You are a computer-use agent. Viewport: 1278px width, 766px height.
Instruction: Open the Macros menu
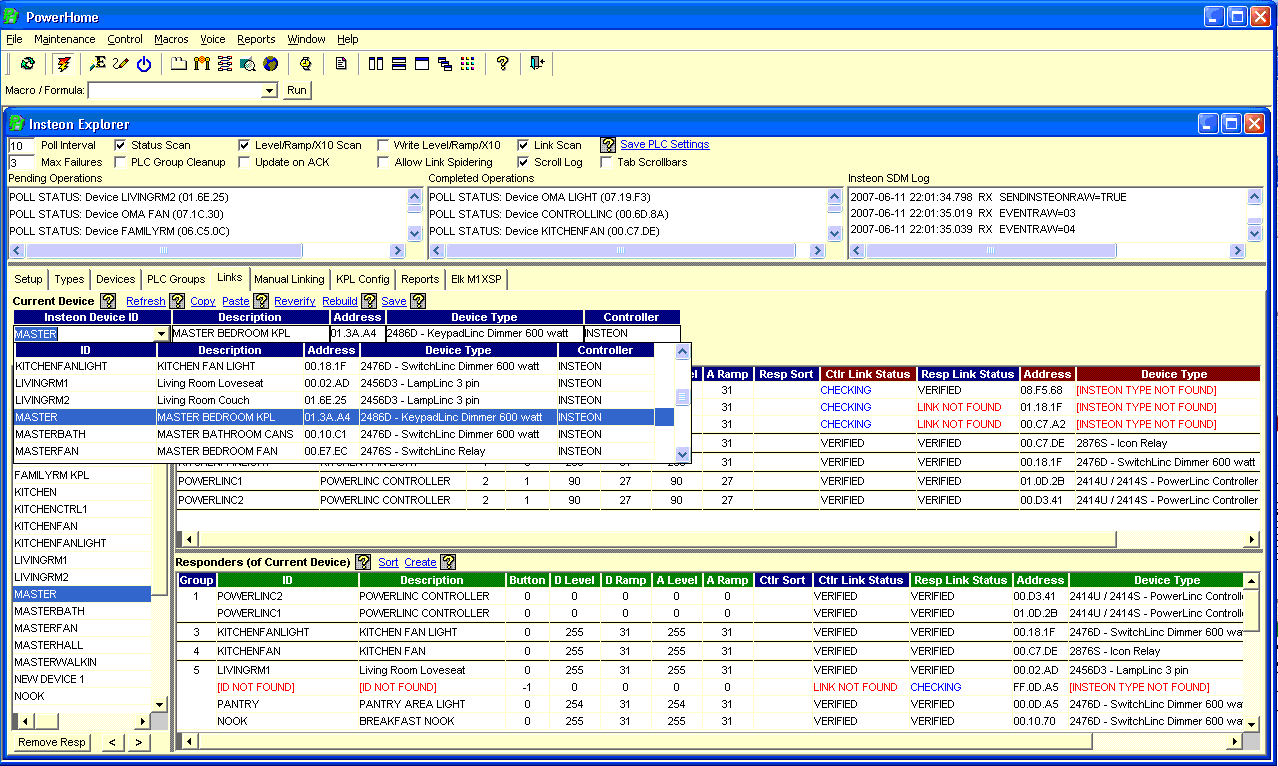click(x=171, y=39)
